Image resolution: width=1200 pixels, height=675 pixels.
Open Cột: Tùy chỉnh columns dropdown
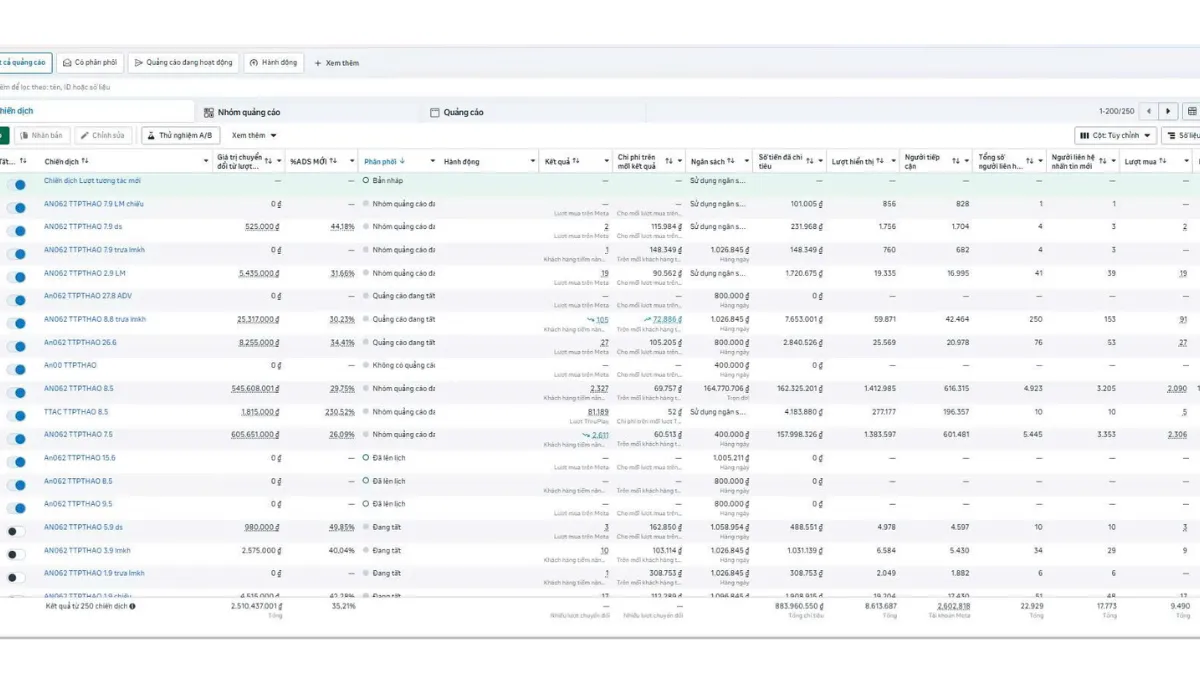1115,135
